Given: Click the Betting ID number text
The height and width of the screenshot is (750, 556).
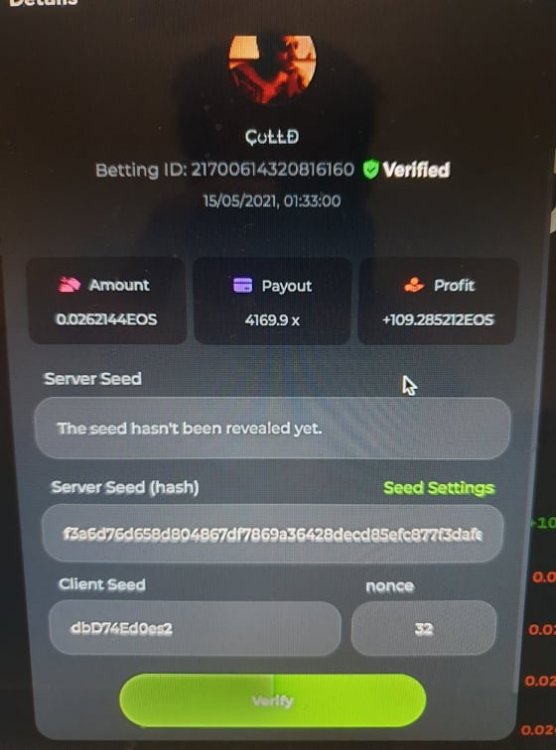Looking at the screenshot, I should 273,170.
